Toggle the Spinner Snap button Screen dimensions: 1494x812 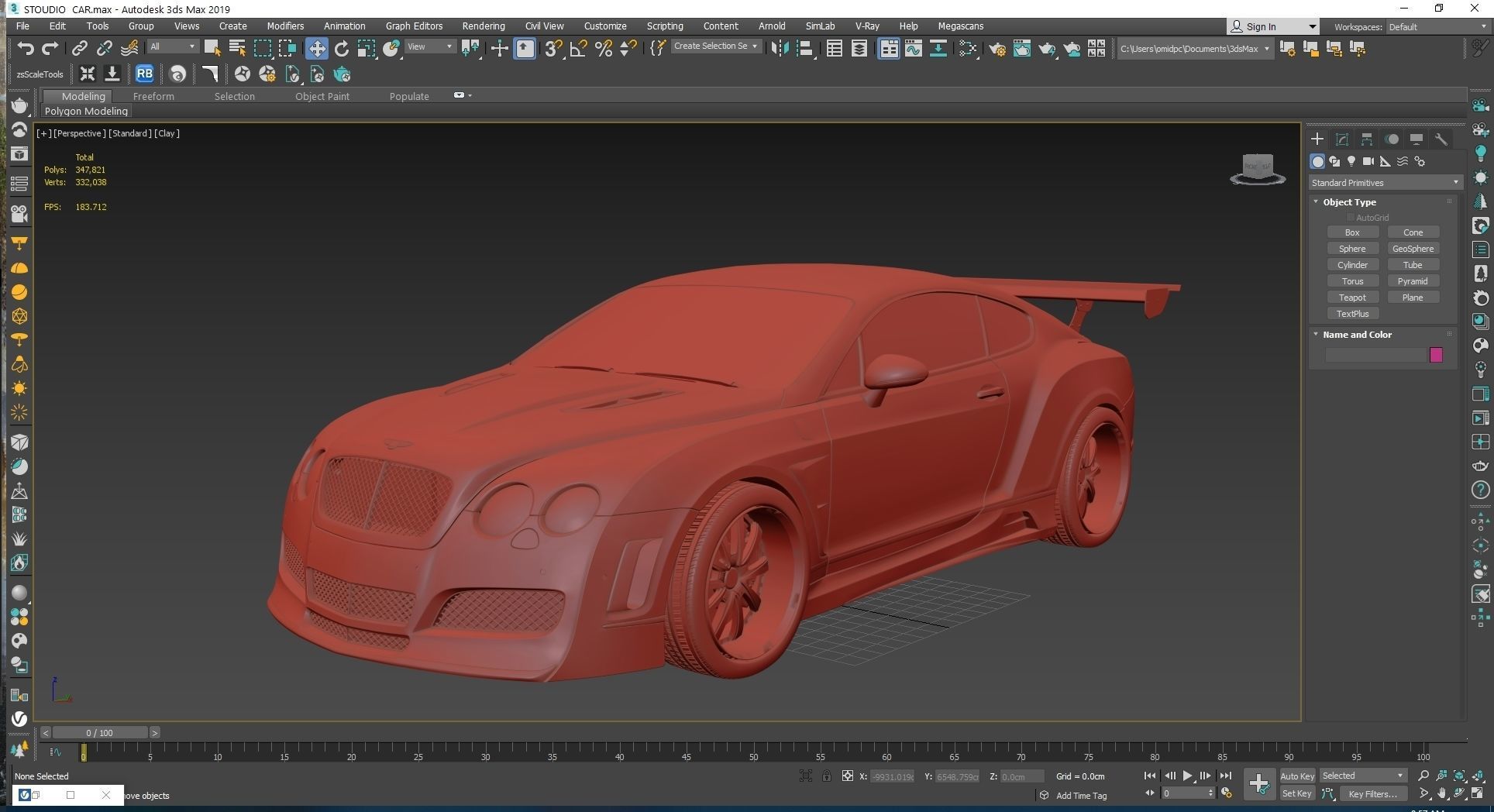tap(628, 49)
